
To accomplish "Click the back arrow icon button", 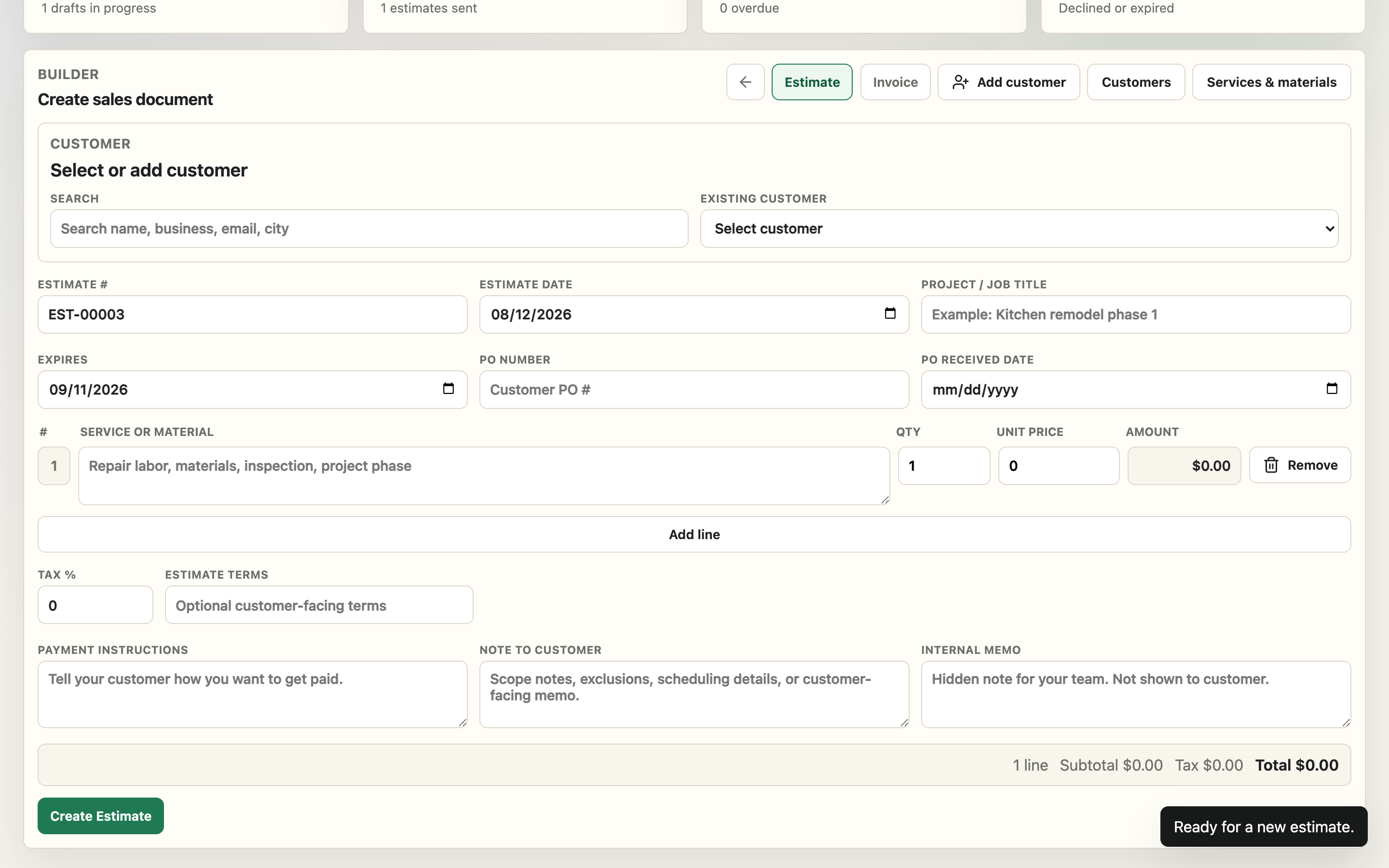I will [745, 82].
